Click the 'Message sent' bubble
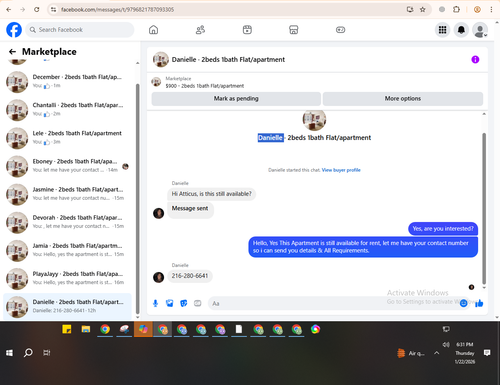 (x=190, y=209)
